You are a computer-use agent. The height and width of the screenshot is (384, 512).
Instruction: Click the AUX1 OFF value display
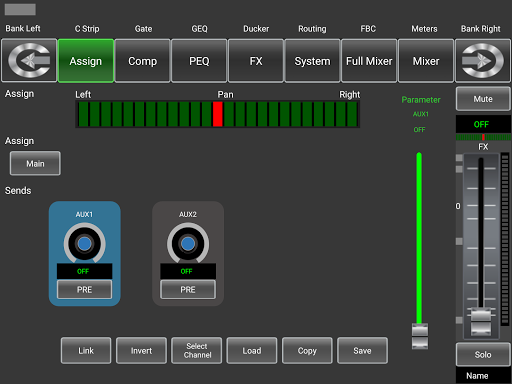tap(85, 271)
